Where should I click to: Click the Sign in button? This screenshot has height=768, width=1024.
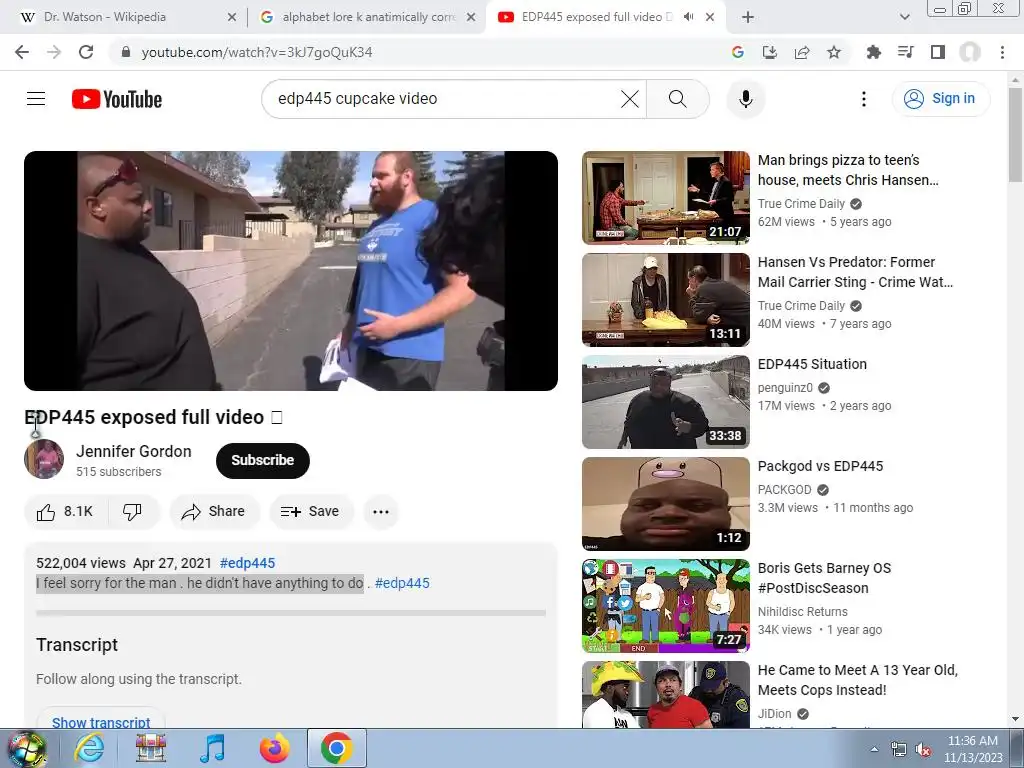pyautogui.click(x=940, y=99)
